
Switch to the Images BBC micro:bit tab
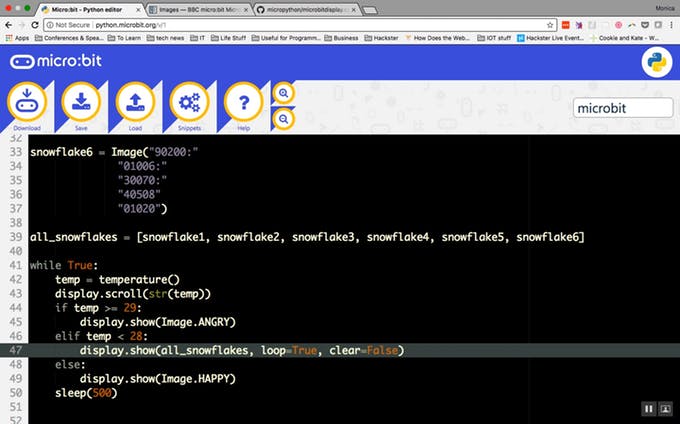pyautogui.click(x=194, y=10)
